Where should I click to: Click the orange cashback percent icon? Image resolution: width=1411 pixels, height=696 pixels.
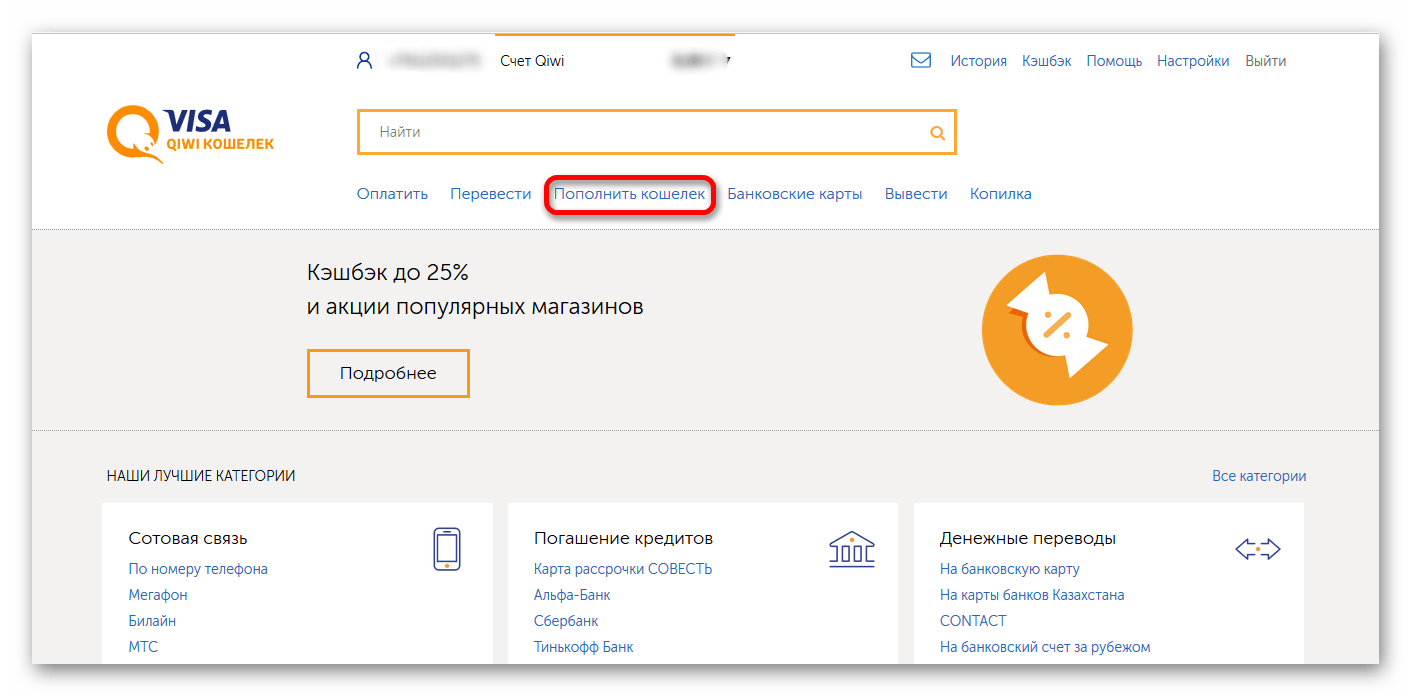[x=1057, y=329]
